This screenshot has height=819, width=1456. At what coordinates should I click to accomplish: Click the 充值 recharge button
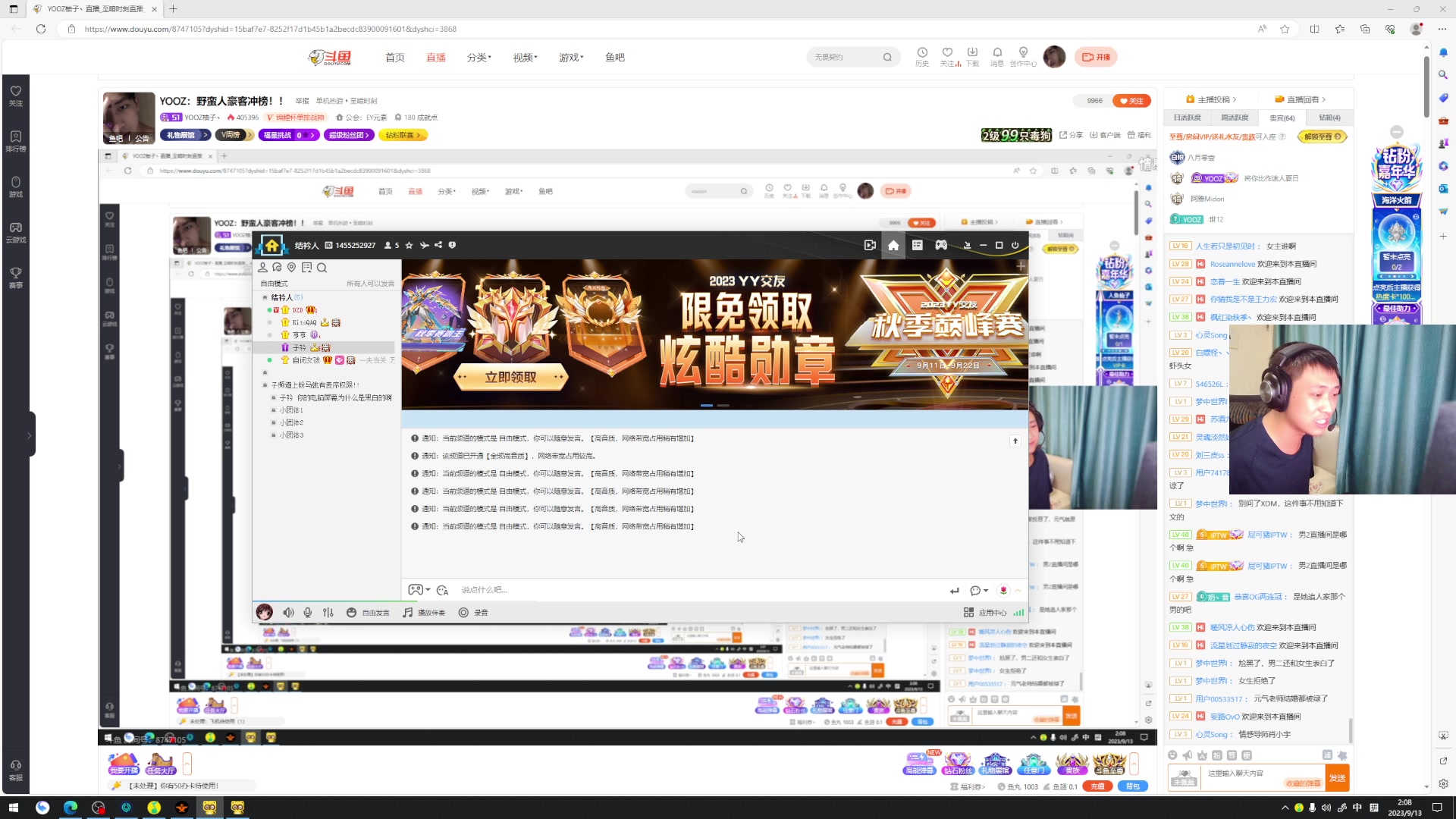tap(1097, 786)
